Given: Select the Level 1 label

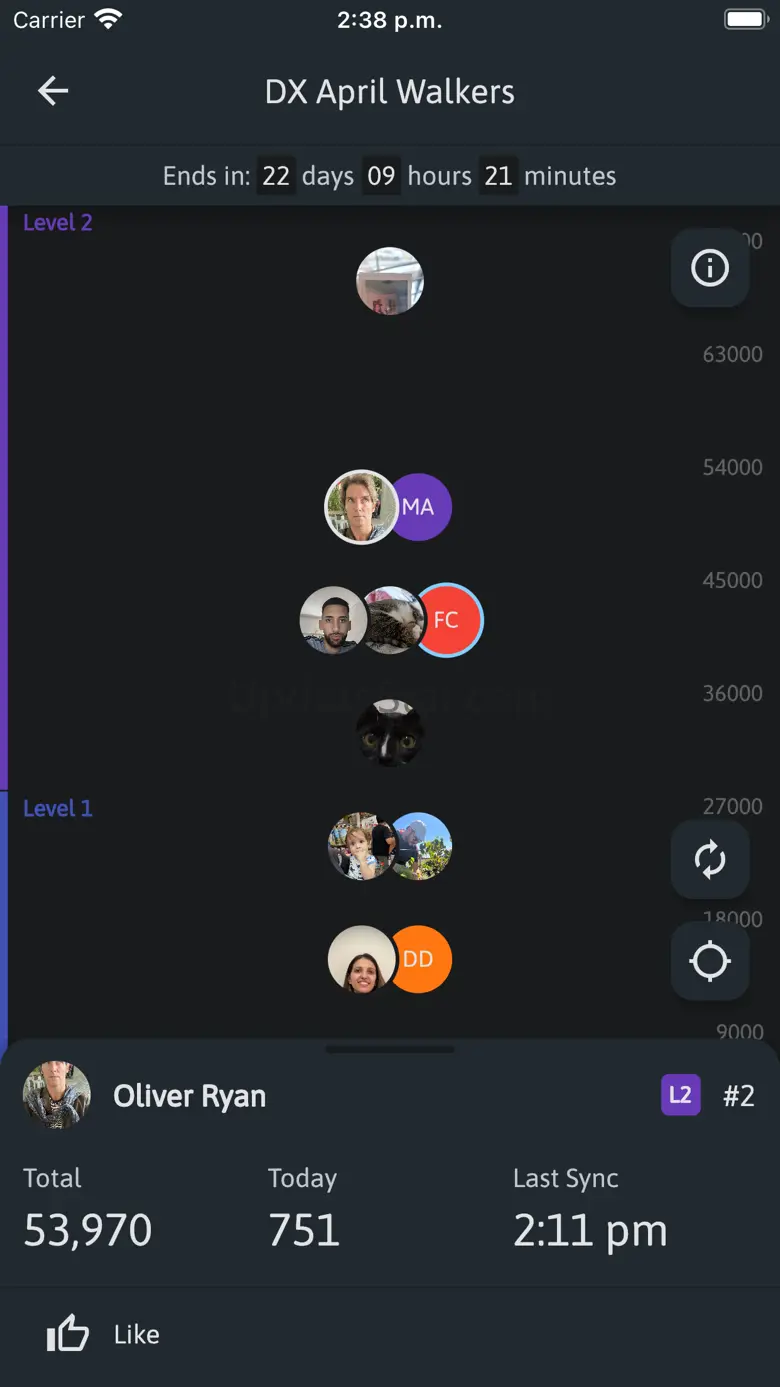Looking at the screenshot, I should [58, 808].
